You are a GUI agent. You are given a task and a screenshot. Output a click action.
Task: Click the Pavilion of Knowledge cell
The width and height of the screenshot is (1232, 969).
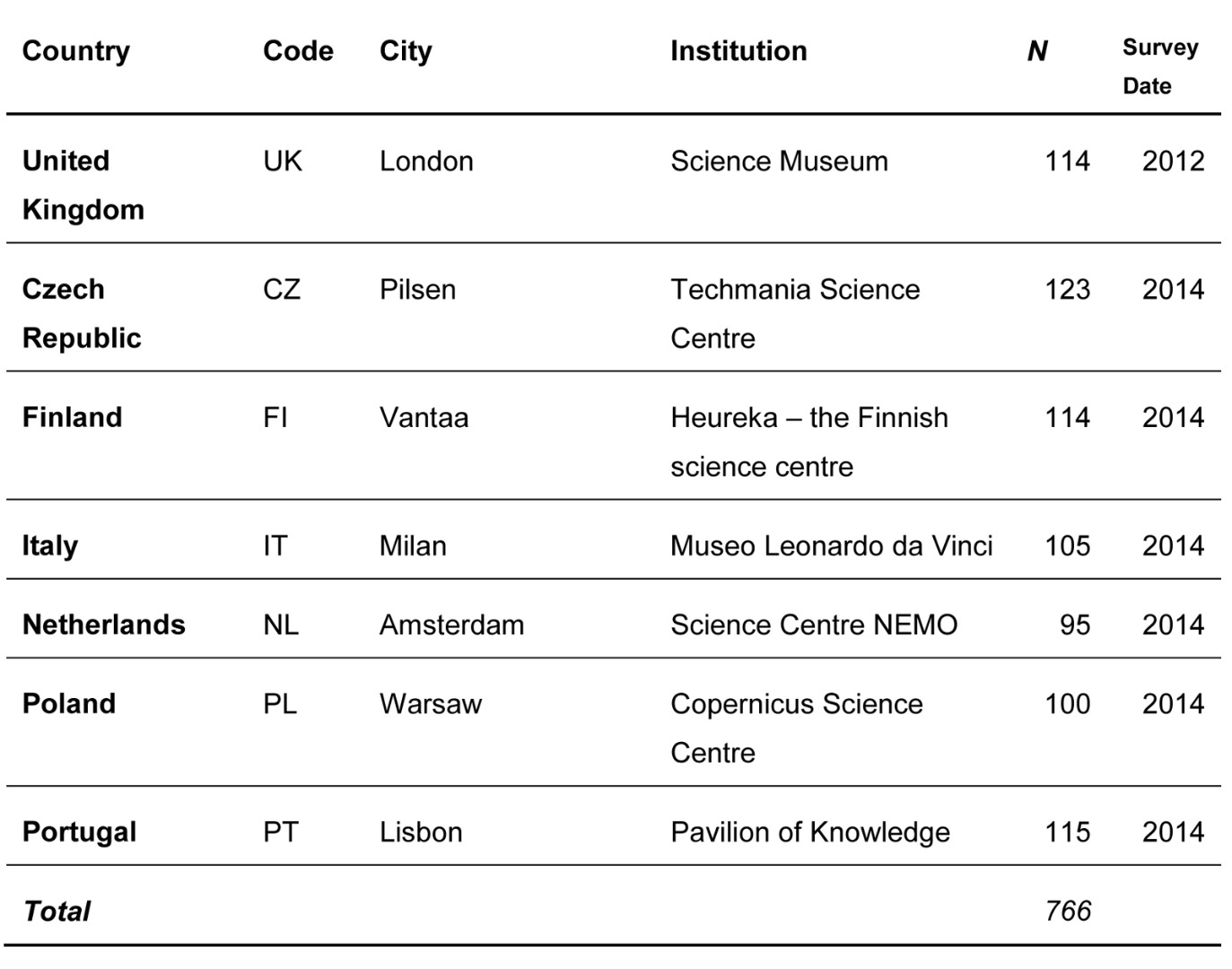point(809,832)
